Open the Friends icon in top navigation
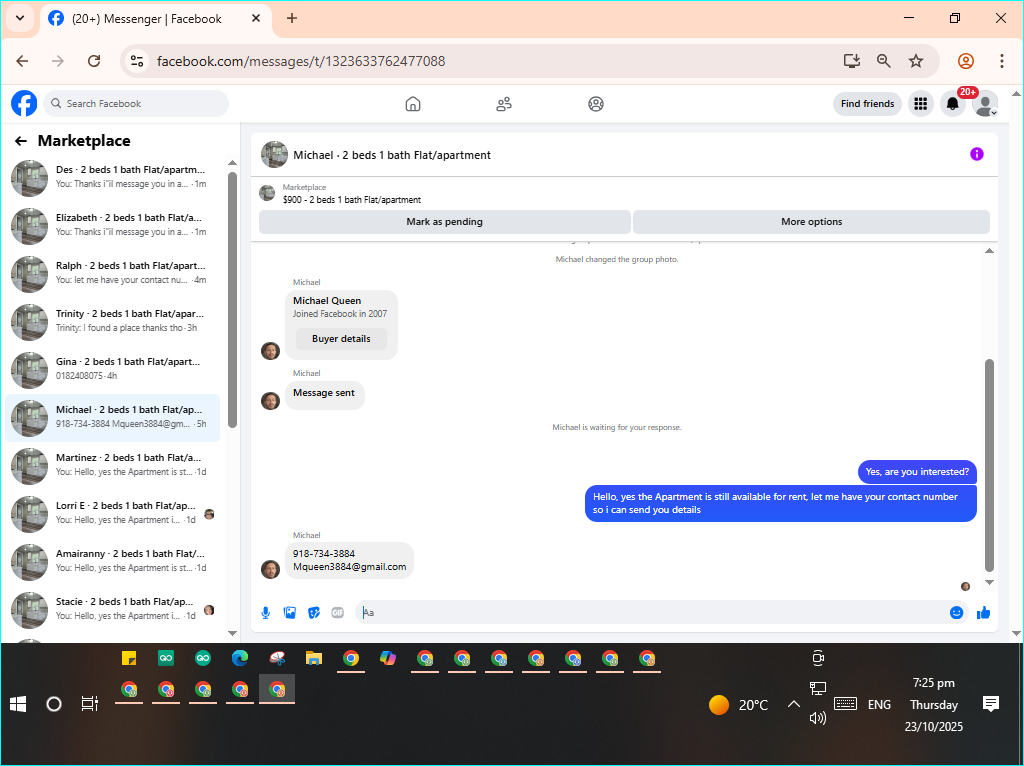The height and width of the screenshot is (766, 1024). (504, 104)
